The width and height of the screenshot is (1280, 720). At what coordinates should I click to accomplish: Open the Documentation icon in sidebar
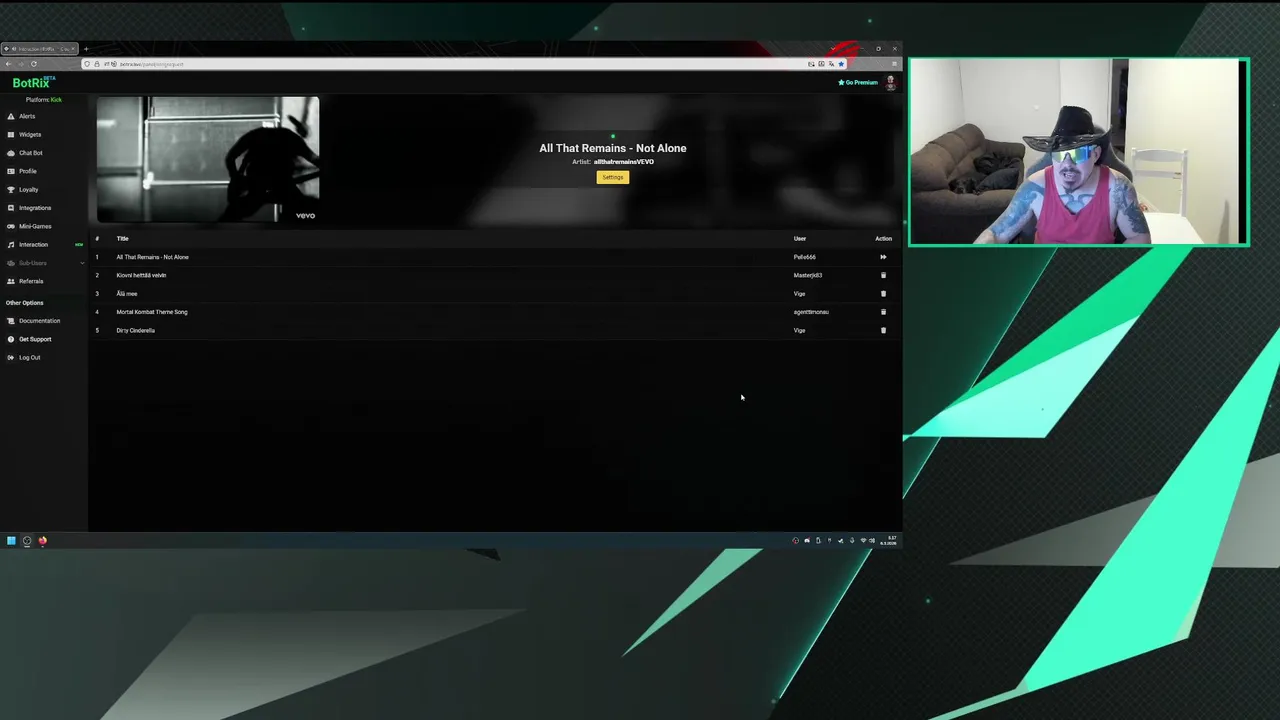click(11, 321)
